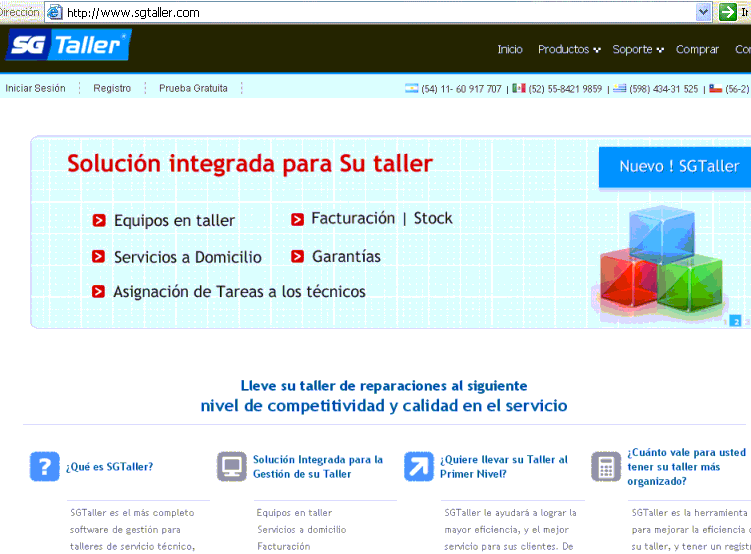Open the ¿Qué es SGTaller? link
The width and height of the screenshot is (751, 554).
[110, 467]
